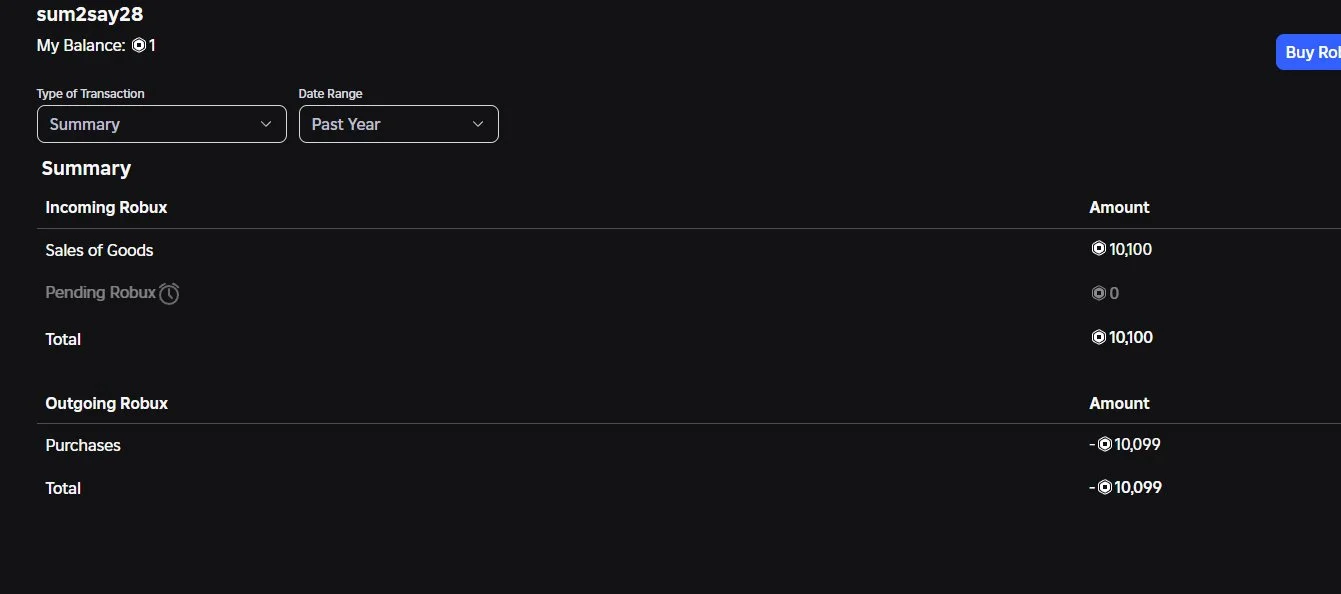Open the Type of Transaction Summary dropdown

[161, 124]
